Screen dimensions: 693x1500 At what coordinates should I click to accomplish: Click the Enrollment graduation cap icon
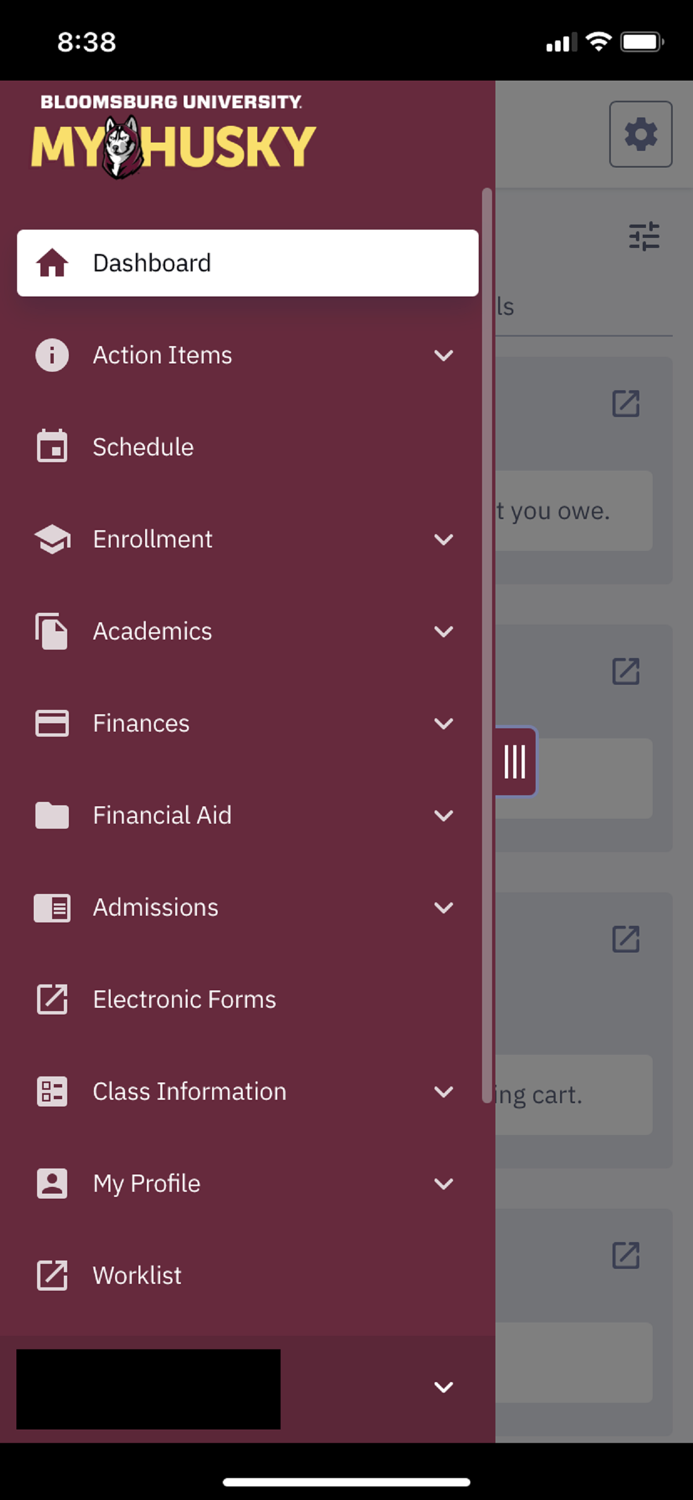[x=52, y=539]
